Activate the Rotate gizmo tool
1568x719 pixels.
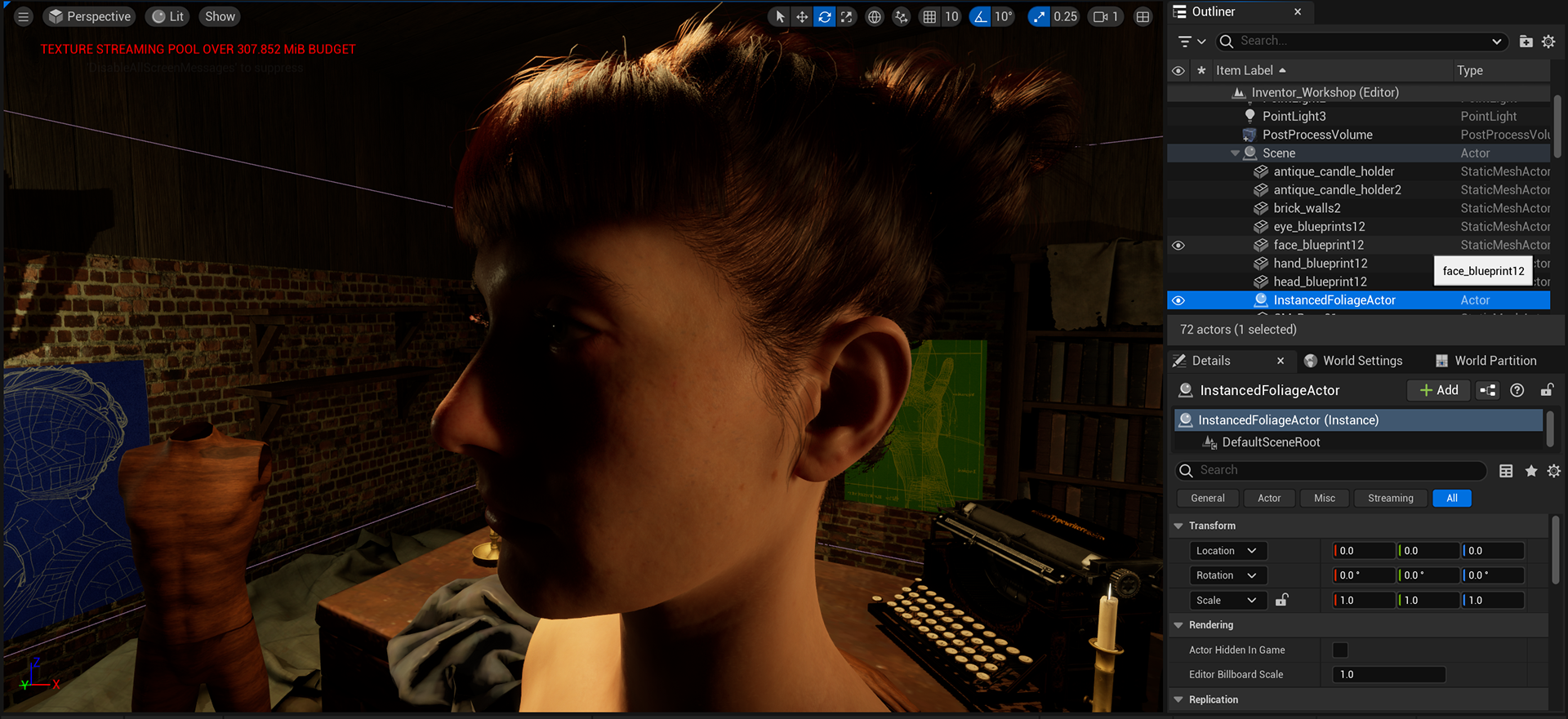pyautogui.click(x=825, y=16)
